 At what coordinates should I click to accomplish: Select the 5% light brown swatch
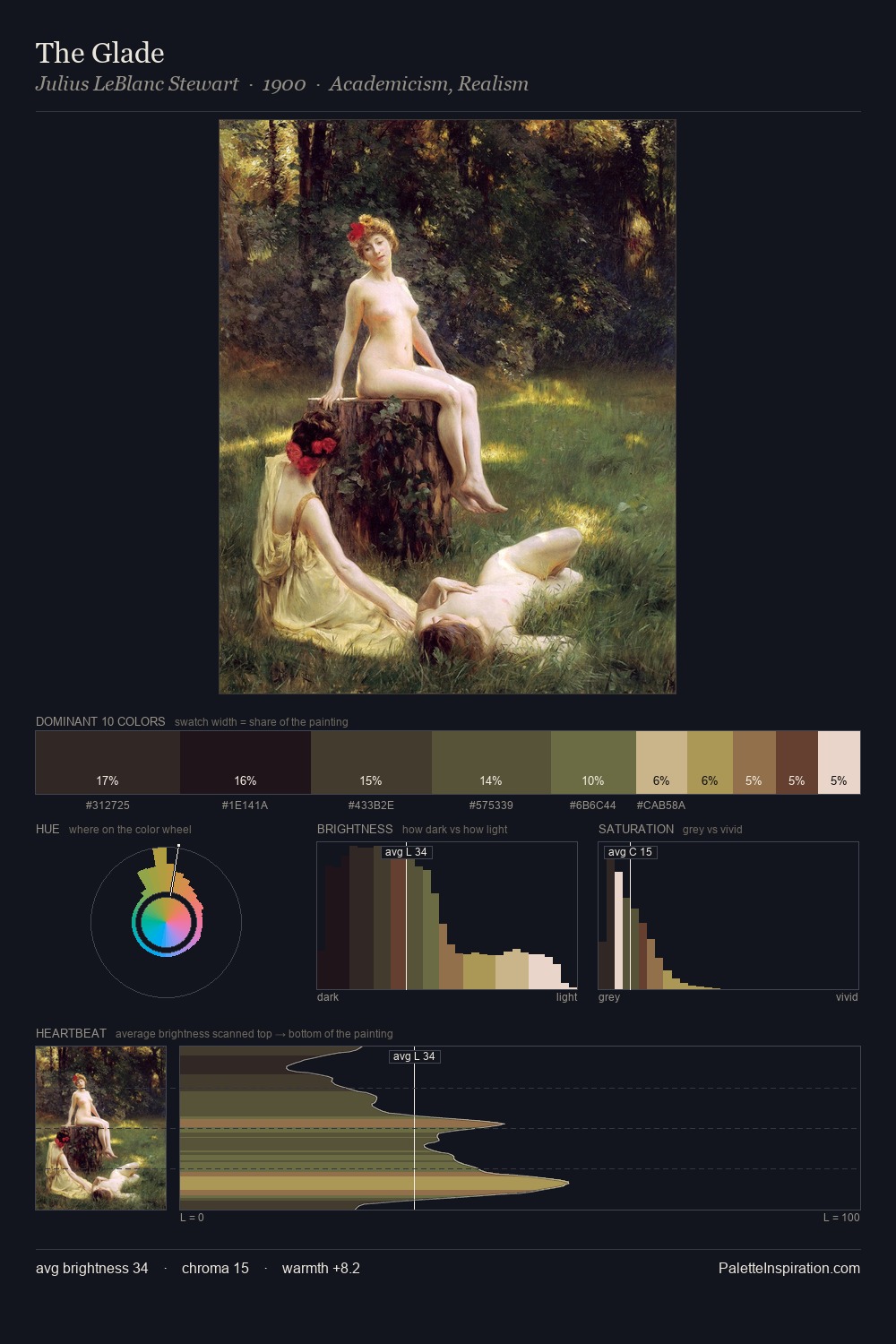click(x=754, y=762)
